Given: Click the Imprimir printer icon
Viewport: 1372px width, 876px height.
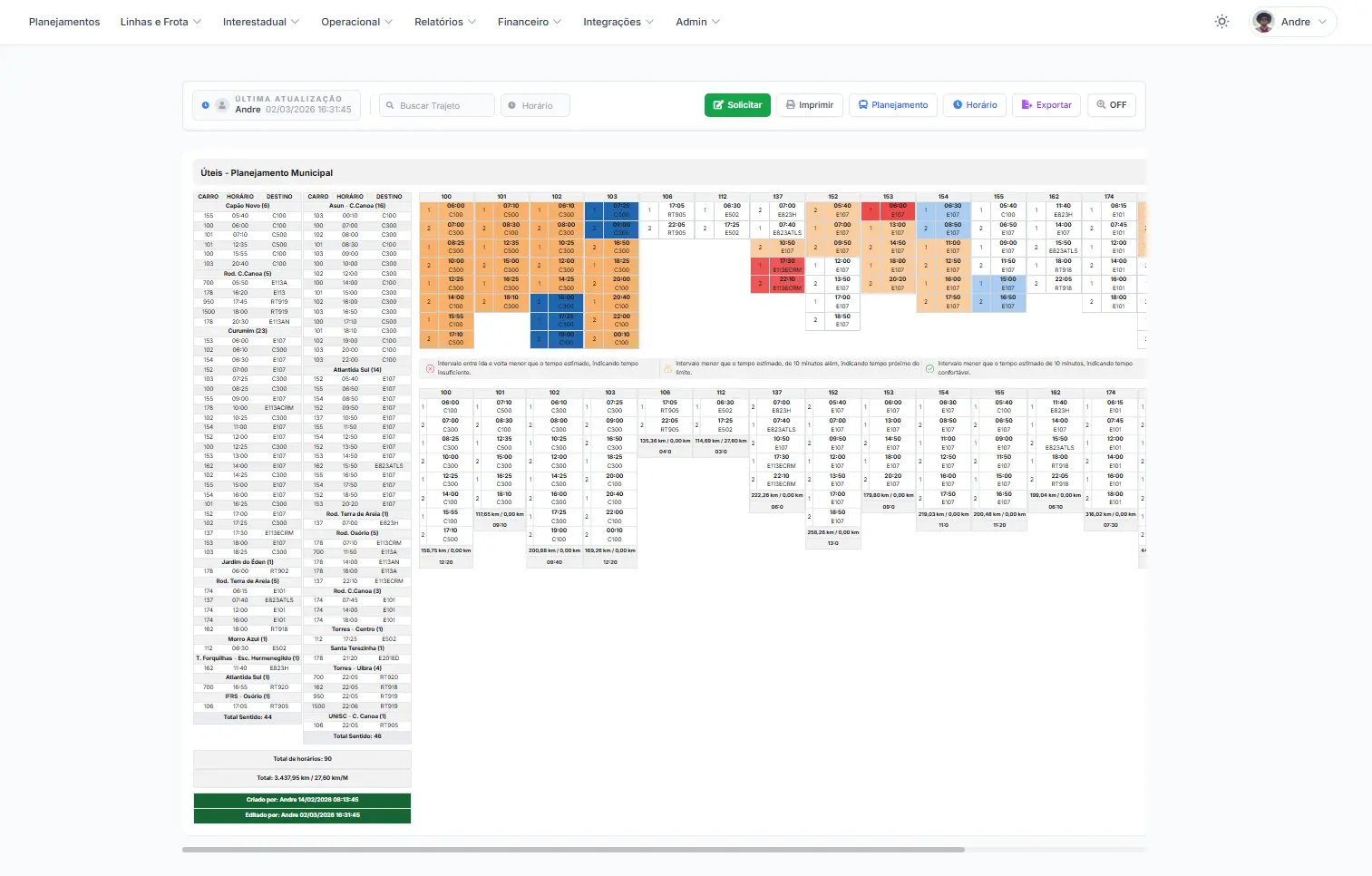Looking at the screenshot, I should pos(791,104).
